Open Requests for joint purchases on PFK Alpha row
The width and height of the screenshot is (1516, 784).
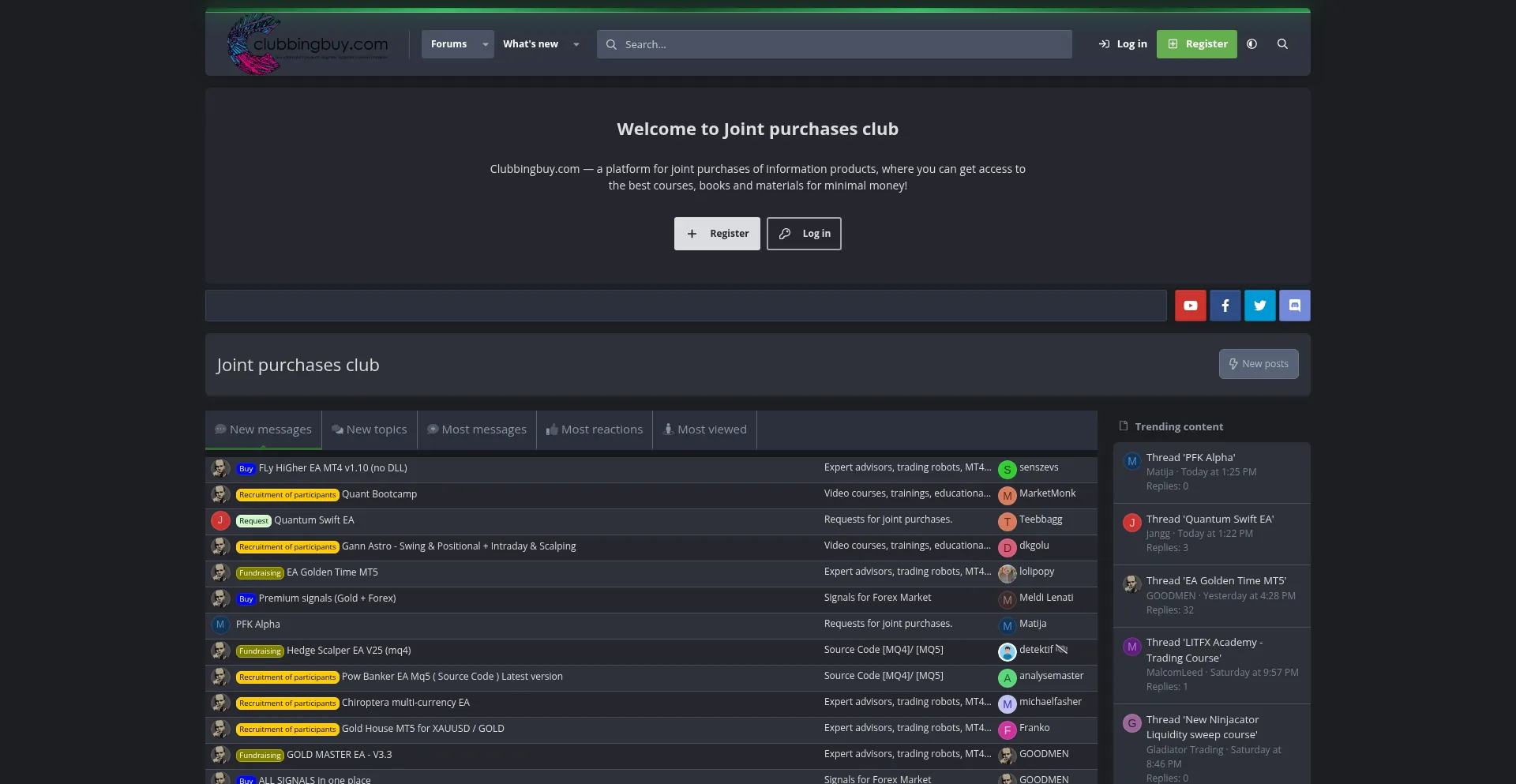pos(888,624)
